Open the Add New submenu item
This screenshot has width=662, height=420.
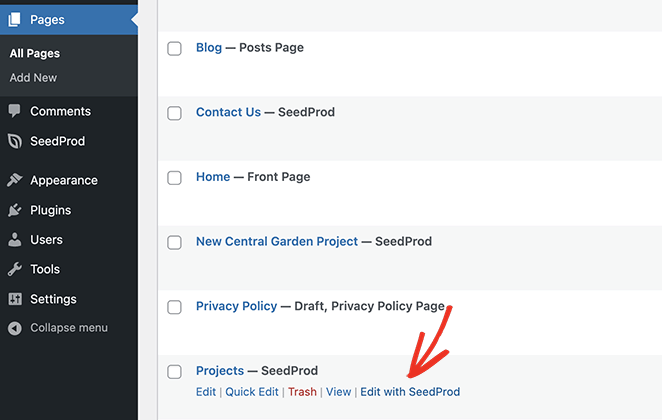(x=33, y=78)
